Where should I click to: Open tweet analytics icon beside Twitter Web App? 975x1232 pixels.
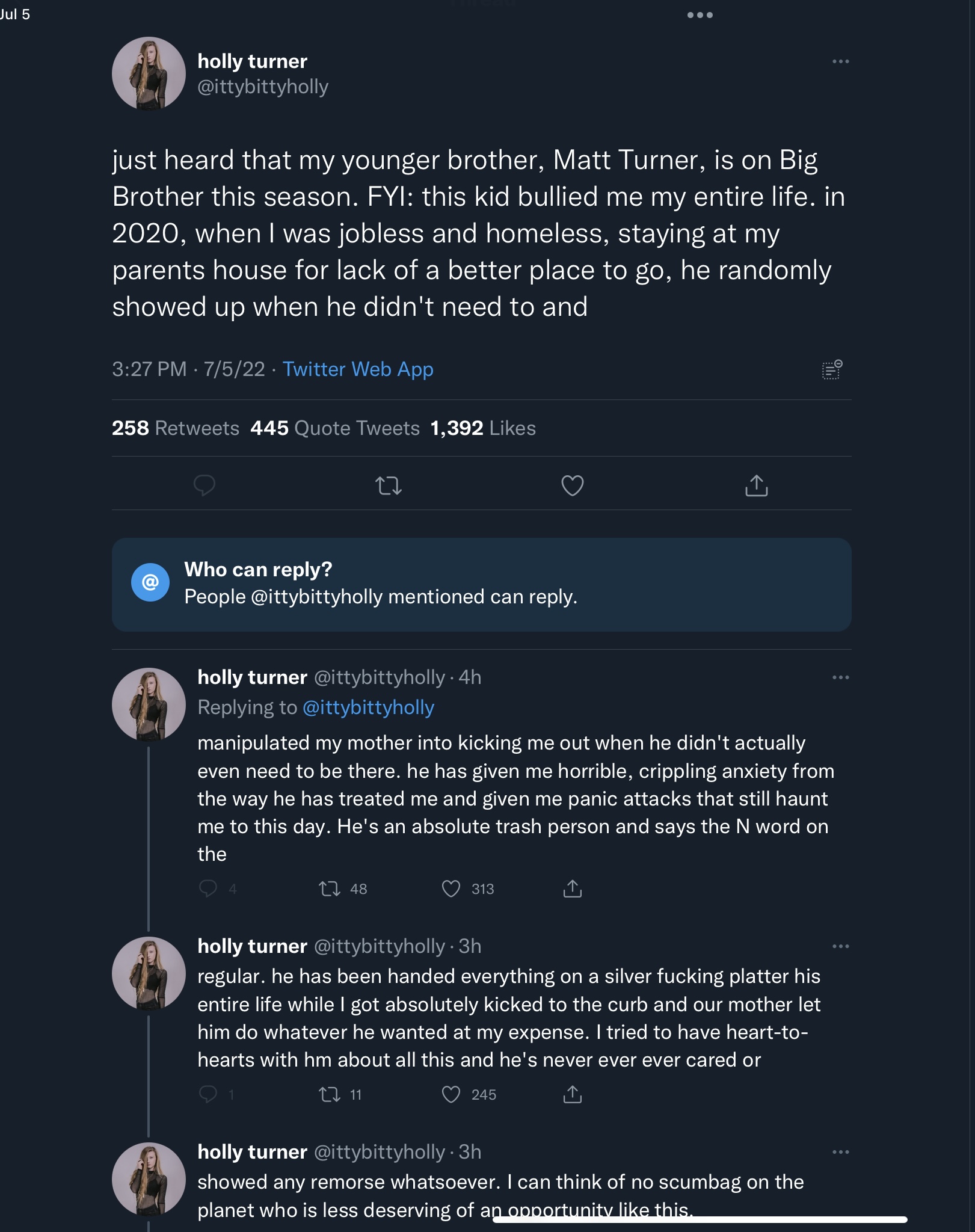pyautogui.click(x=832, y=369)
